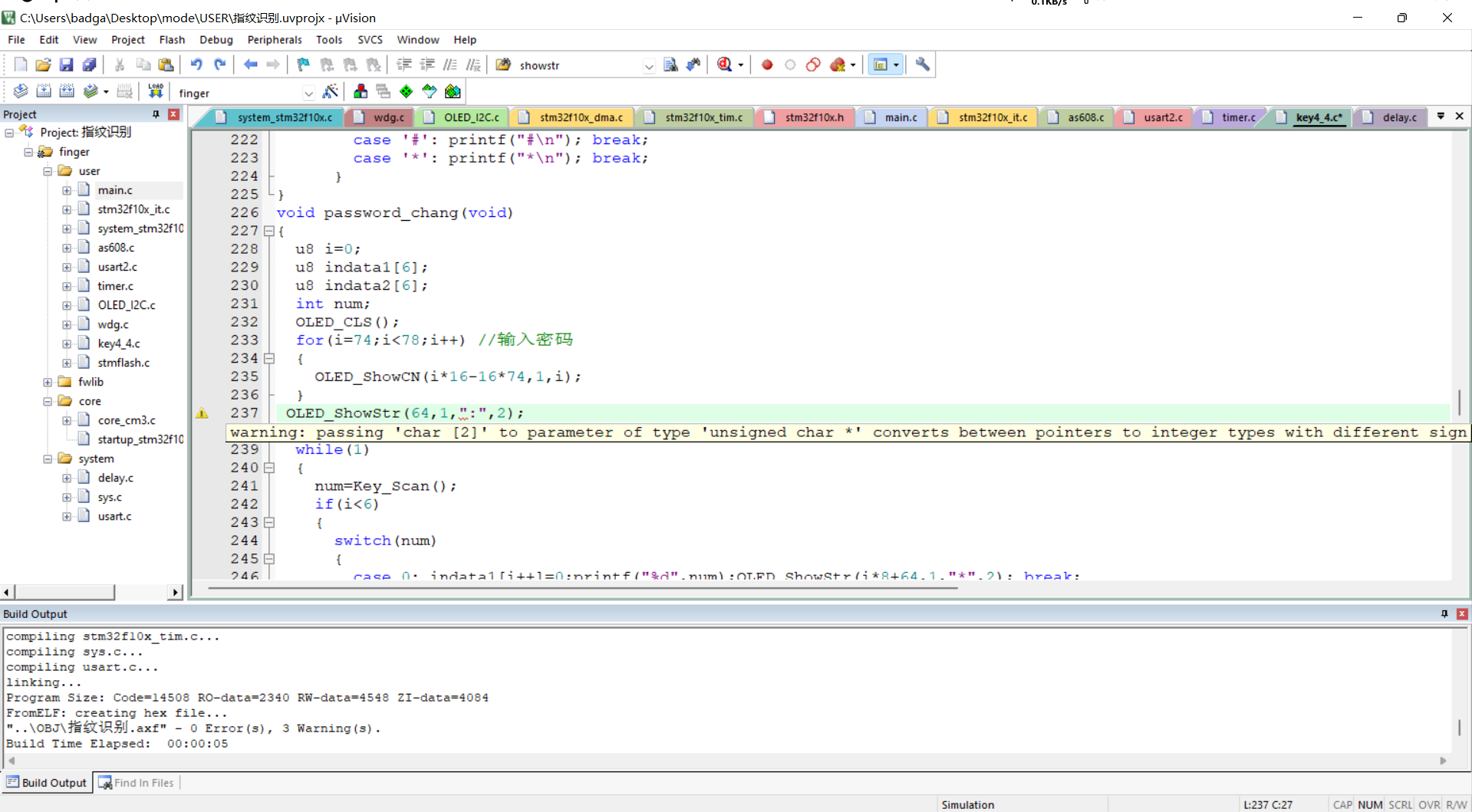The image size is (1472, 812).
Task: Expand main.c dependencies in tree
Action: [x=67, y=190]
